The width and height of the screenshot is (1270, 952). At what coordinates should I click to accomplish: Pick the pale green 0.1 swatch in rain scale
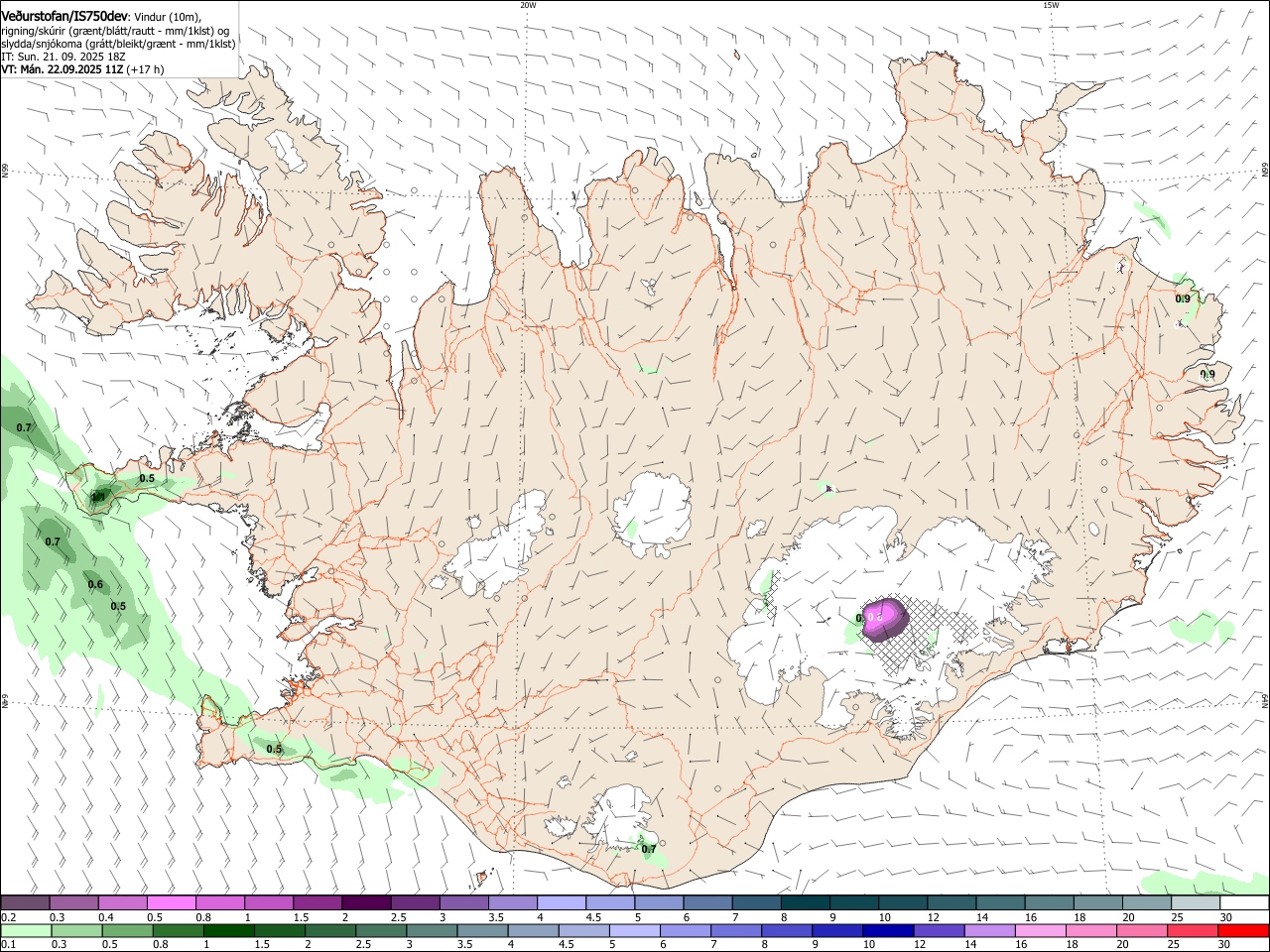(x=26, y=930)
